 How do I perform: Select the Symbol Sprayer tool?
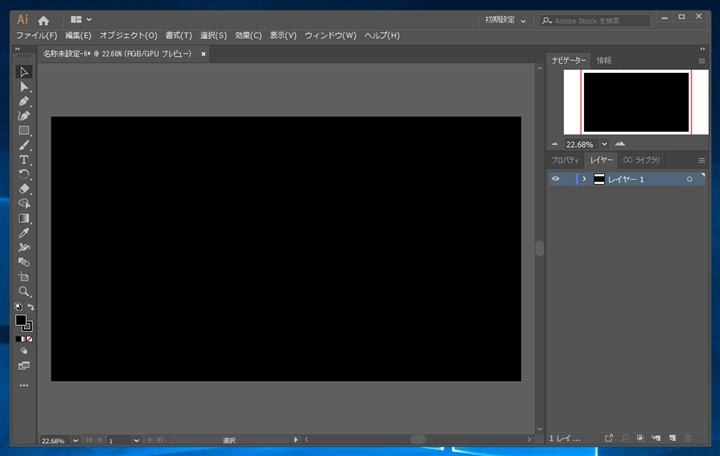pos(24,248)
